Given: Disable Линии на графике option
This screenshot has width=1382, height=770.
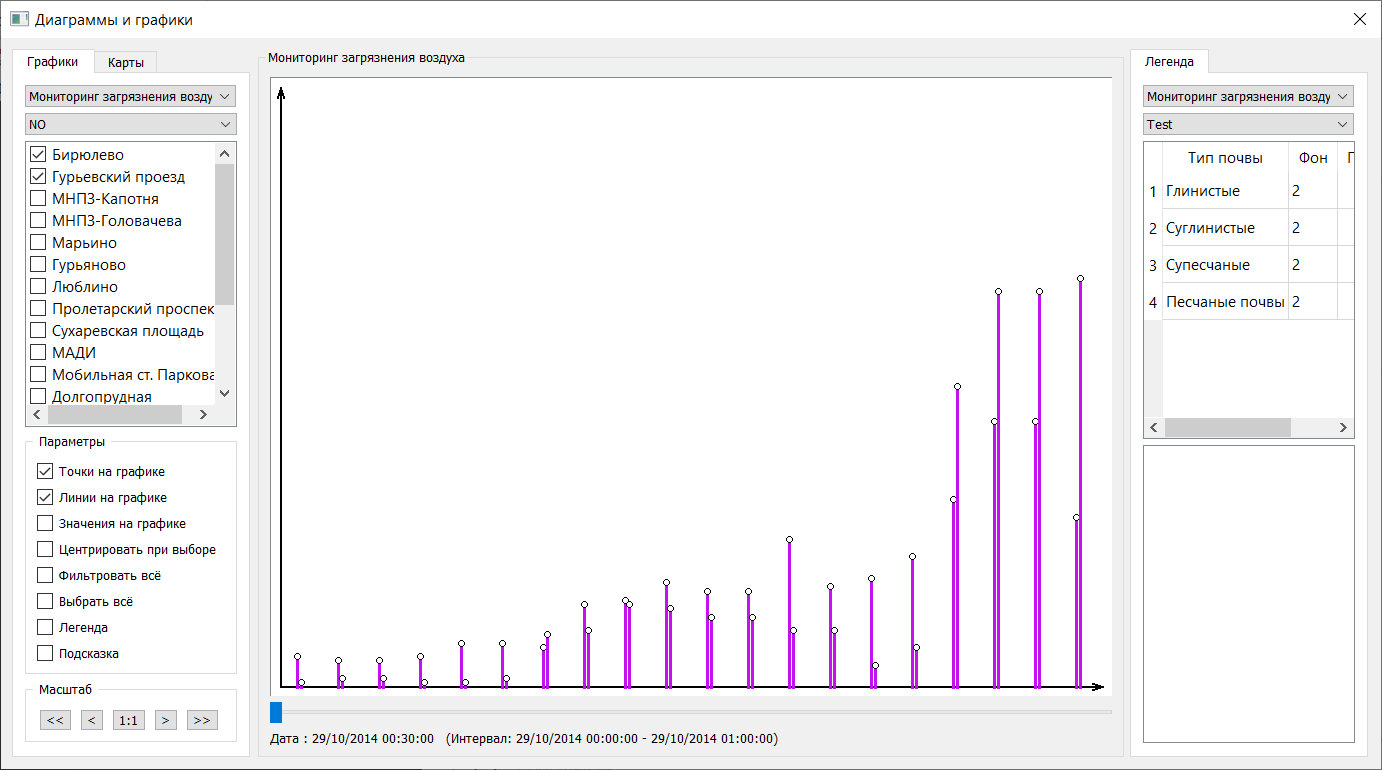Looking at the screenshot, I should coord(45,497).
